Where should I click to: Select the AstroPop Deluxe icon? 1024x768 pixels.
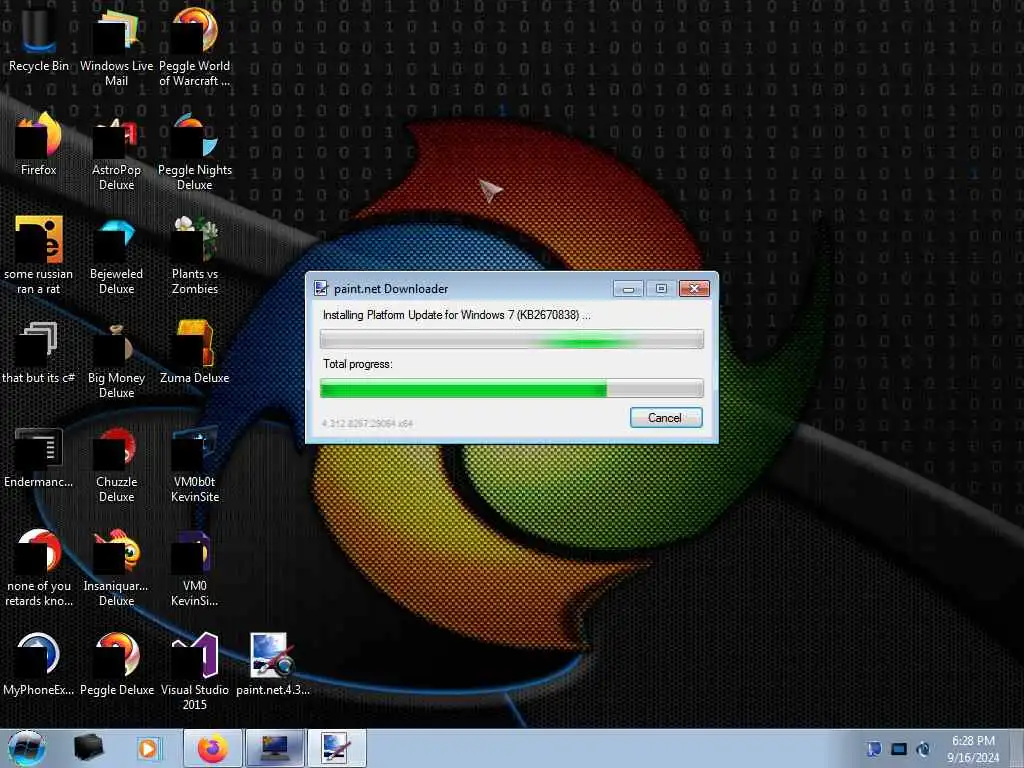(x=116, y=152)
